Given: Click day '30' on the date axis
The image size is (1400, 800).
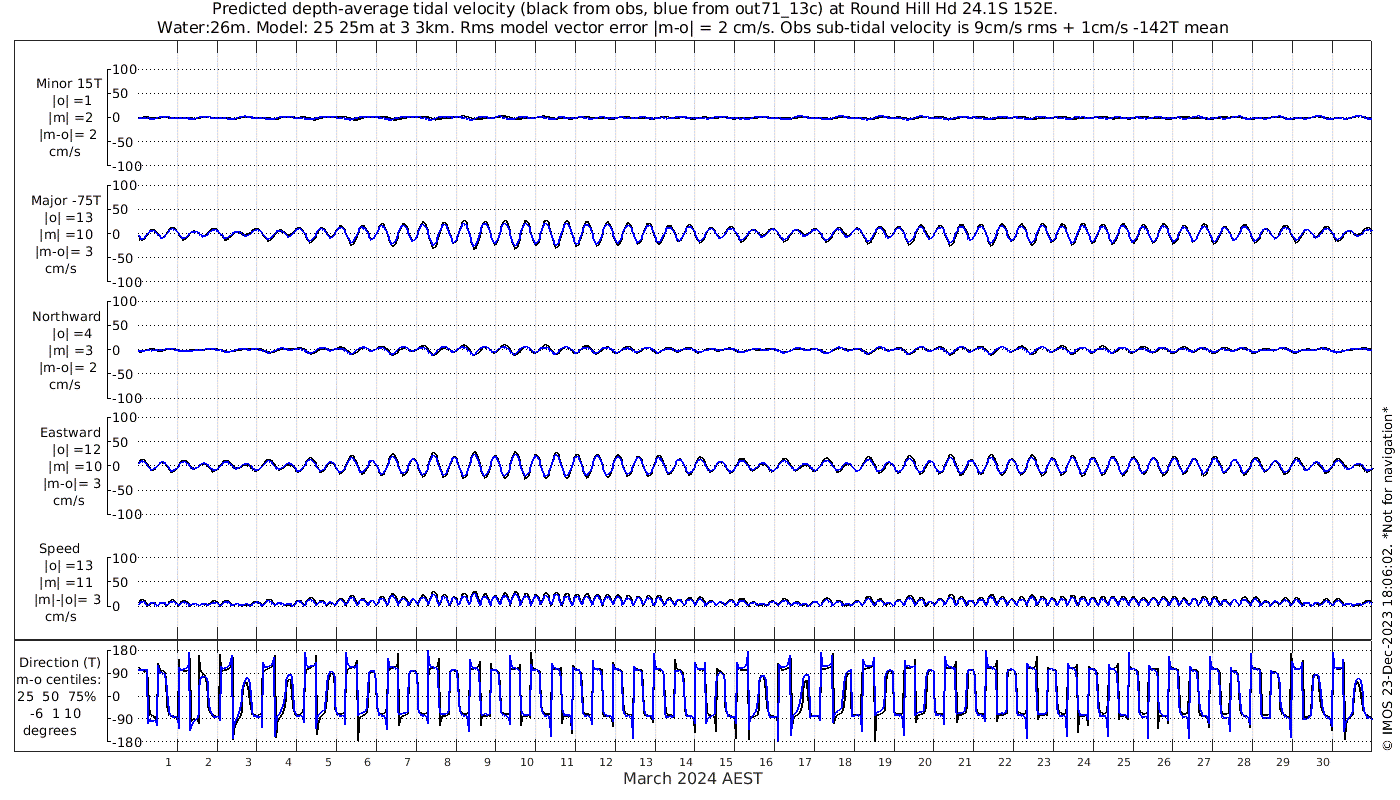Looking at the screenshot, I should 1323,762.
